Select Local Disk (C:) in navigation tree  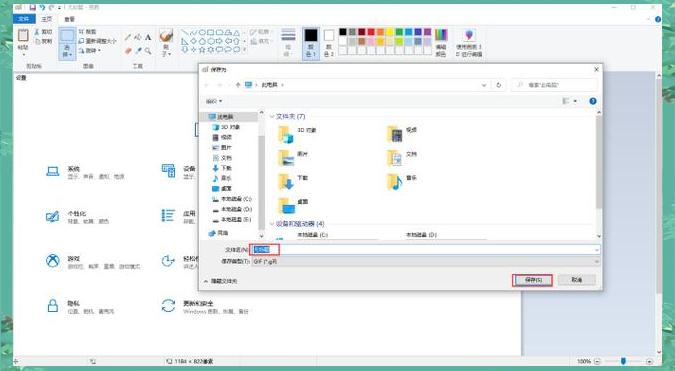tap(232, 199)
